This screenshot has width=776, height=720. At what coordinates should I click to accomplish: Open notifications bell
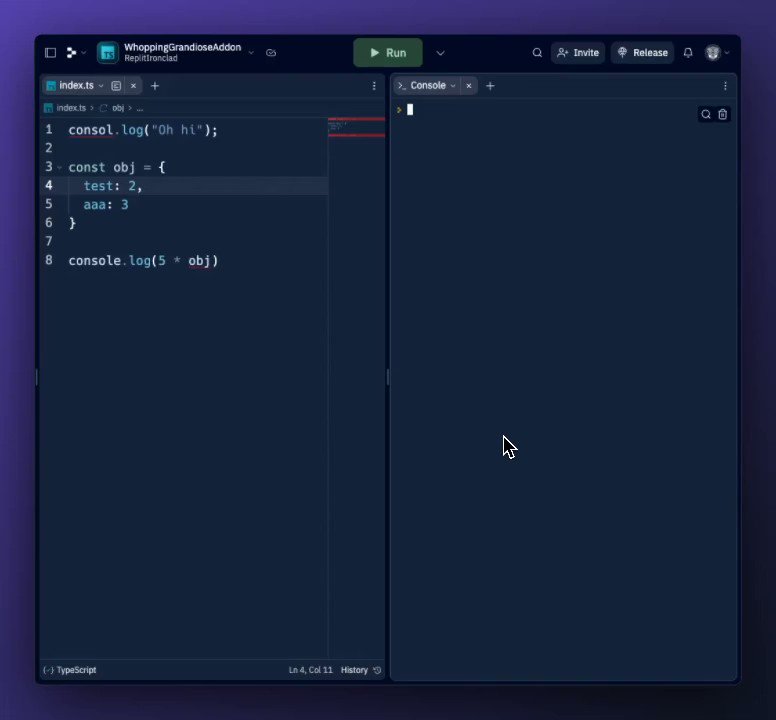pyautogui.click(x=688, y=52)
